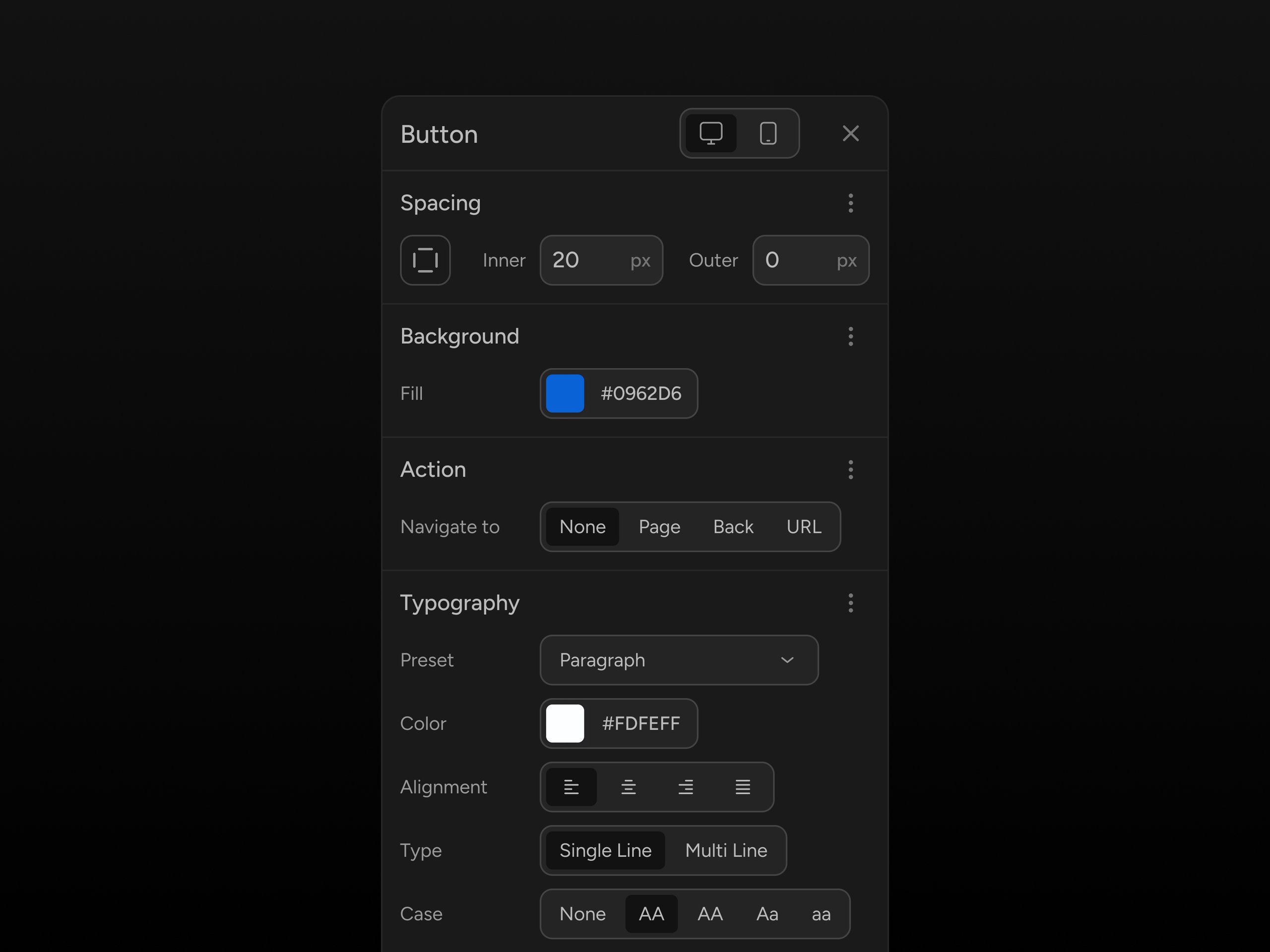Click the Outer spacing field
1270x952 pixels.
(811, 260)
